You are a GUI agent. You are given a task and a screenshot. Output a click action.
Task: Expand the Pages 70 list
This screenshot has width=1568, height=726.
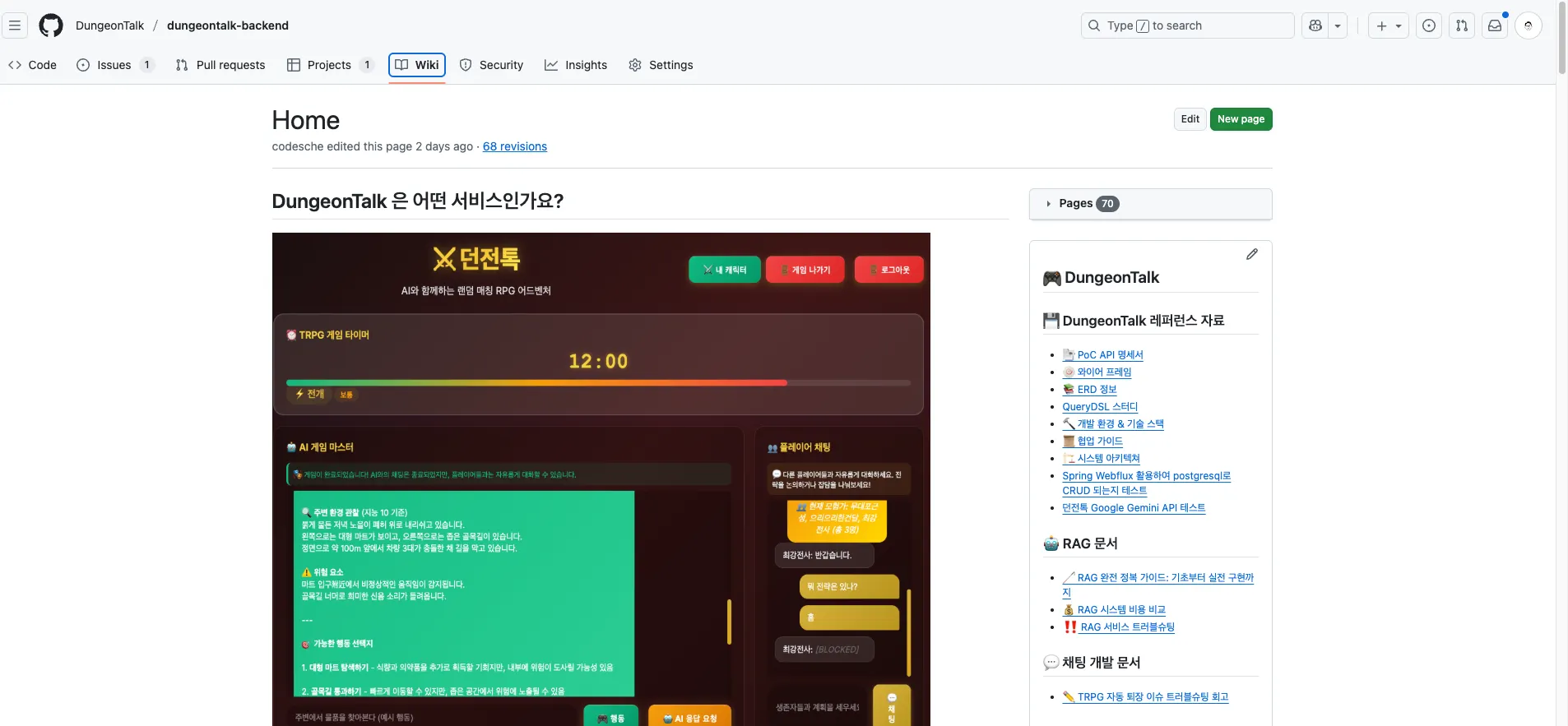(1150, 204)
